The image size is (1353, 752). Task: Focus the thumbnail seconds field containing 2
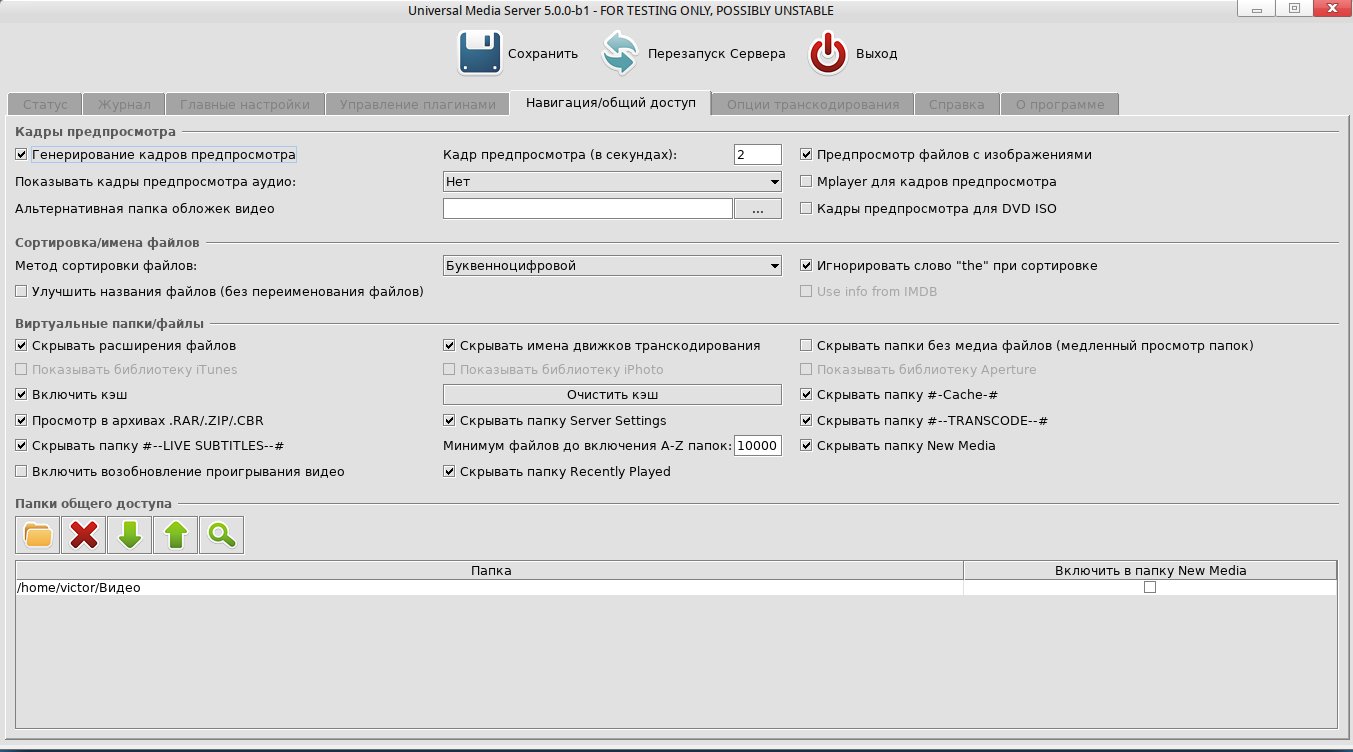pos(758,155)
